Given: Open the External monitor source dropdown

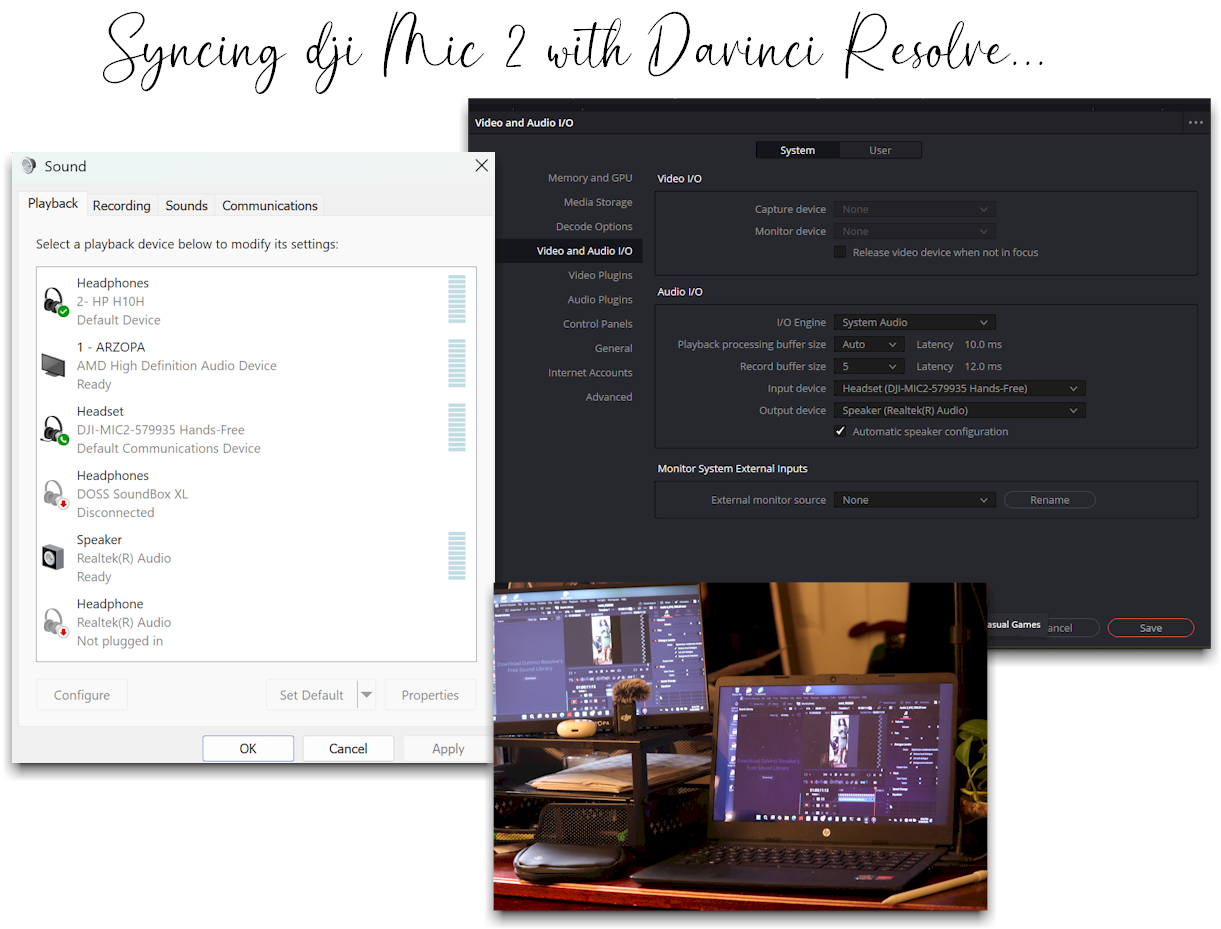Looking at the screenshot, I should click(915, 500).
